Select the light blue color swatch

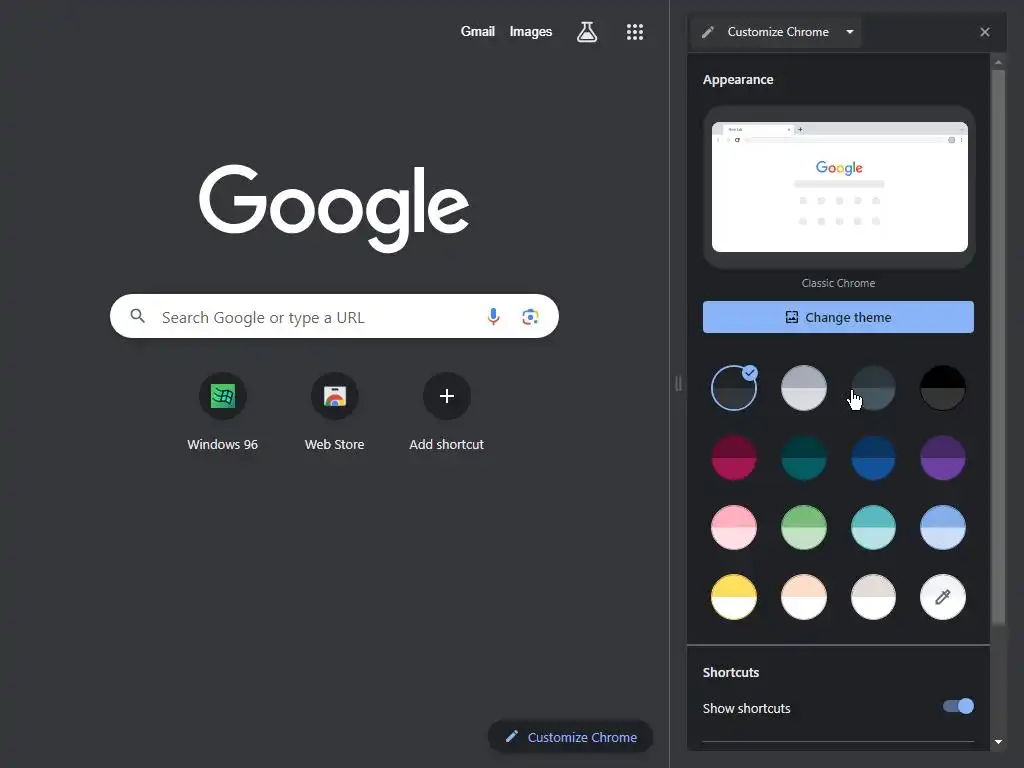coord(942,527)
